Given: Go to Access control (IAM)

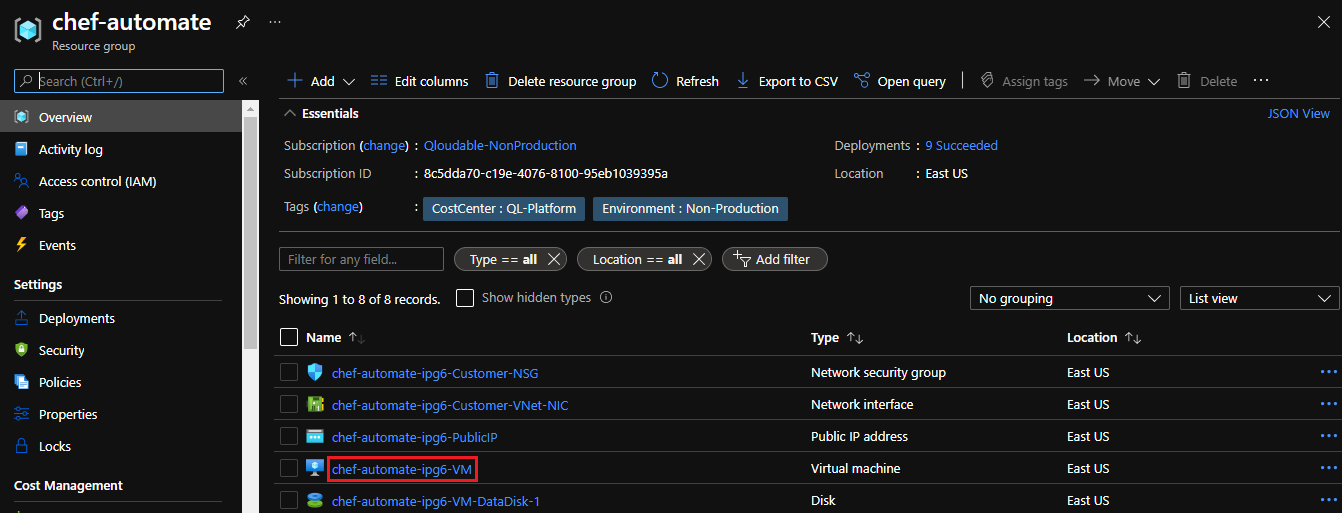Looking at the screenshot, I should click(97, 181).
